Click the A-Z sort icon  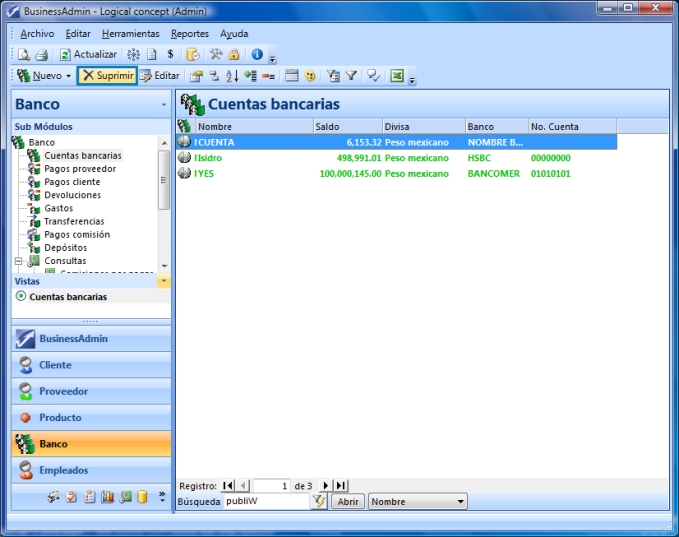231,76
